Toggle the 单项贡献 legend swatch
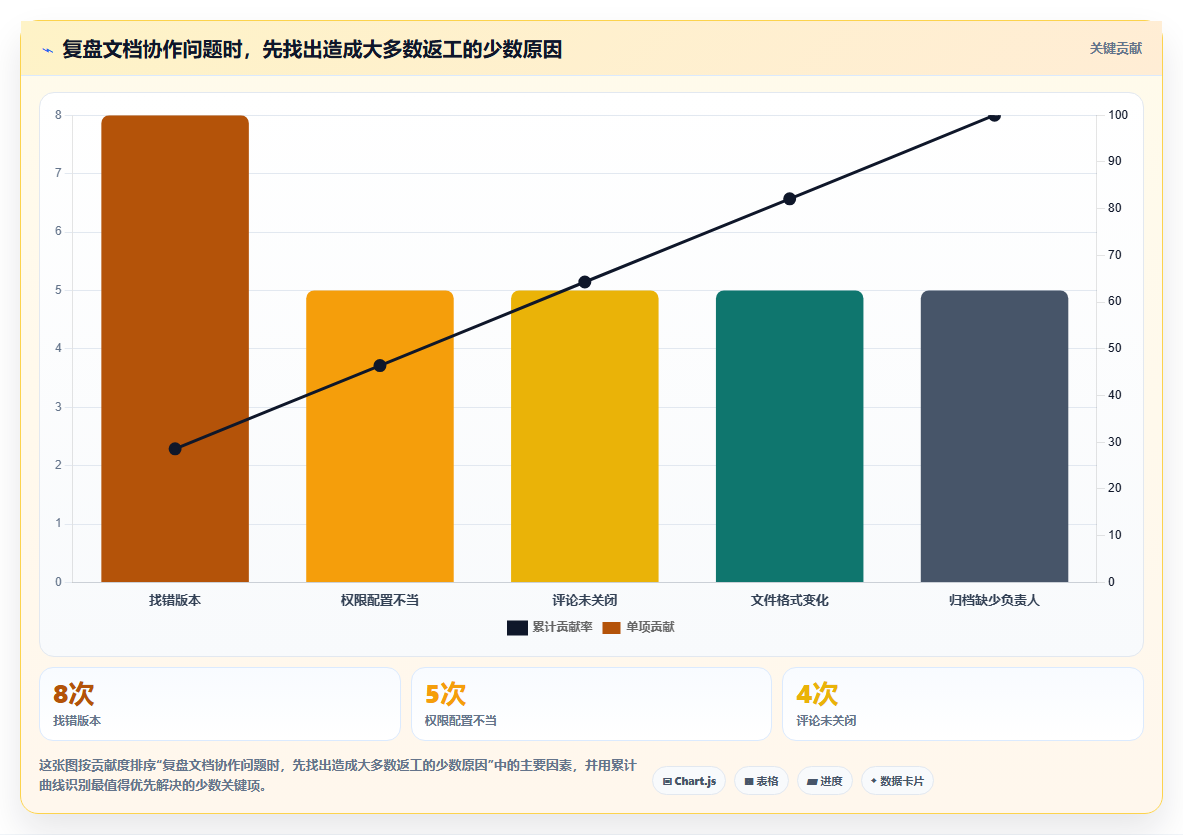1183x835 pixels. (x=611, y=628)
